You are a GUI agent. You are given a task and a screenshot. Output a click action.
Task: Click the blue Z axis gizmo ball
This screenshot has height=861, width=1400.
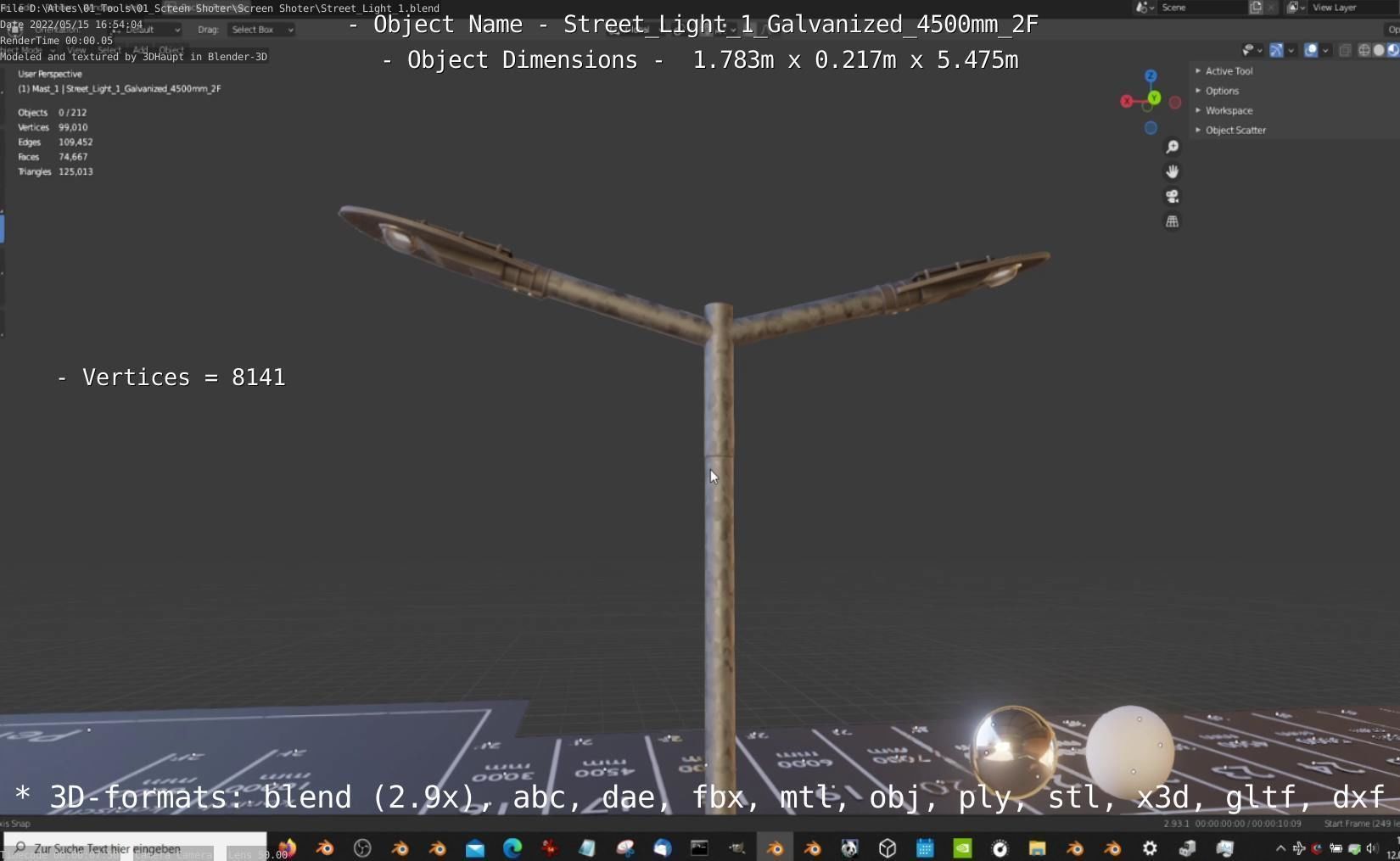pyautogui.click(x=1151, y=76)
